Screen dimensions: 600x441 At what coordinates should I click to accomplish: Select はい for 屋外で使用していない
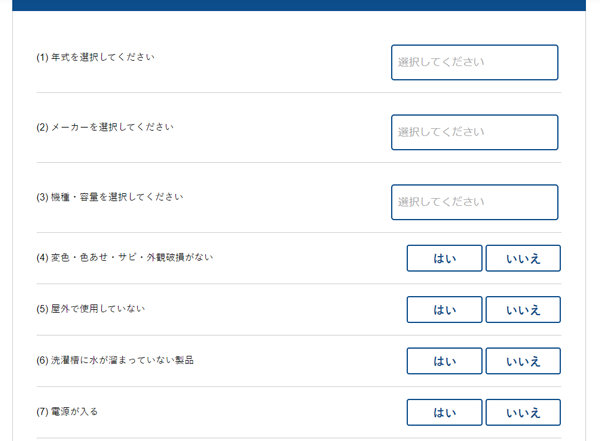point(444,310)
